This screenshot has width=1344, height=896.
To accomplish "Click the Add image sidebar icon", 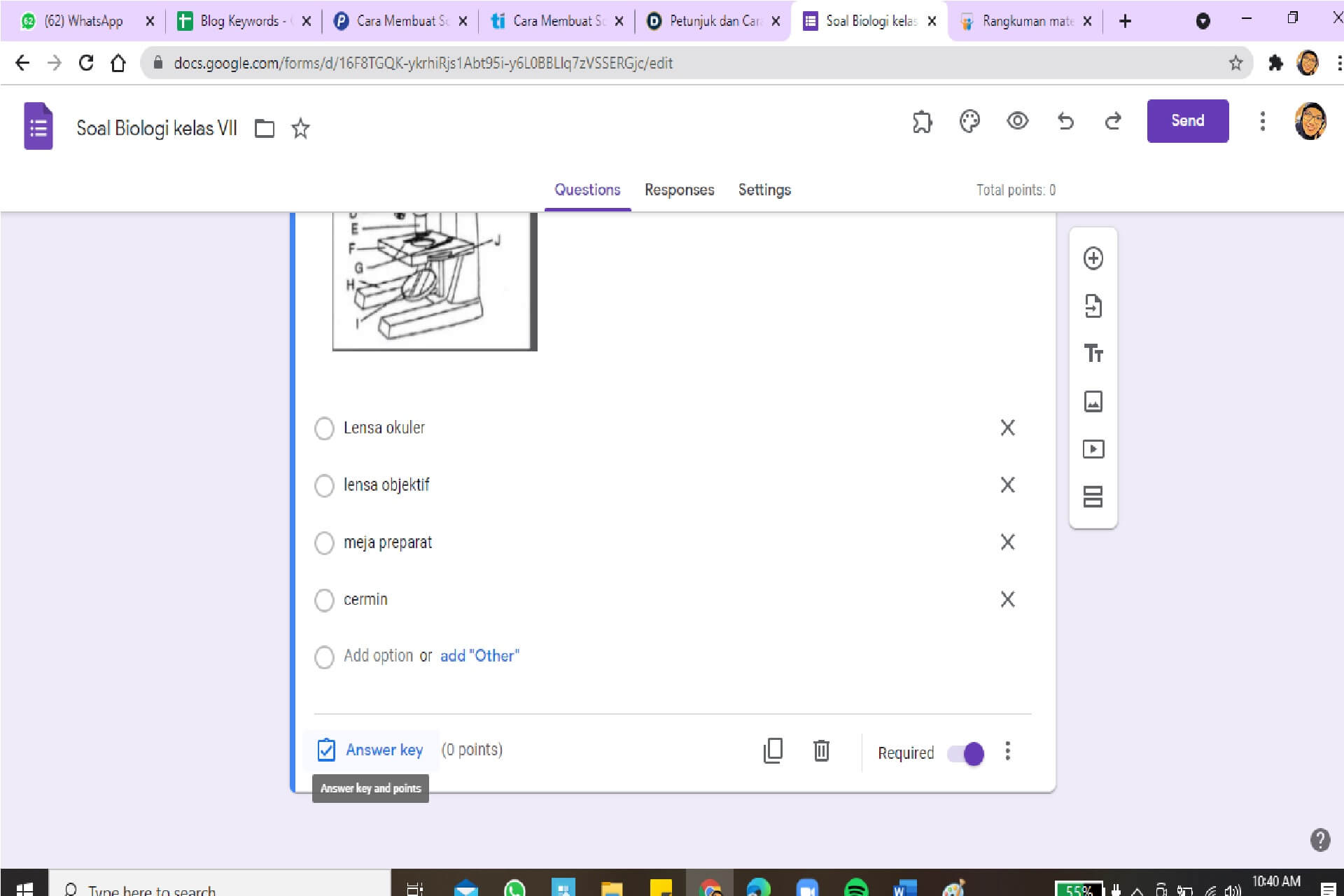I will tap(1093, 401).
